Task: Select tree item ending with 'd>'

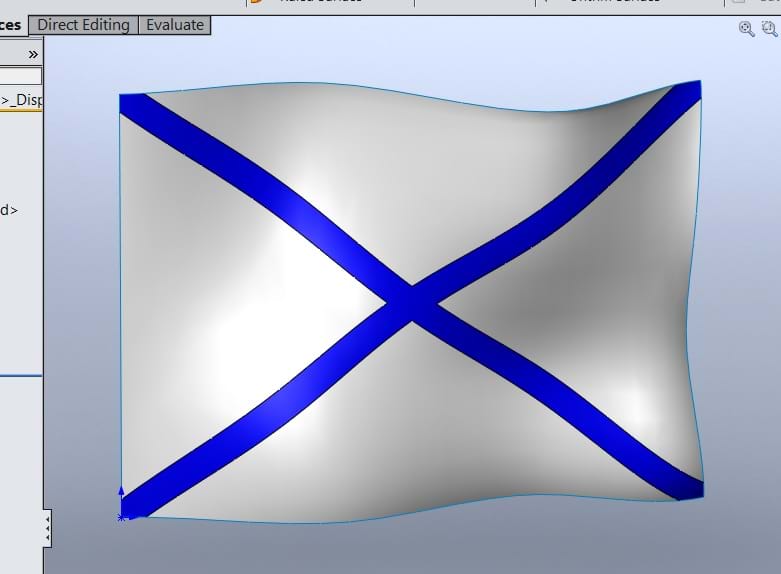Action: point(9,210)
